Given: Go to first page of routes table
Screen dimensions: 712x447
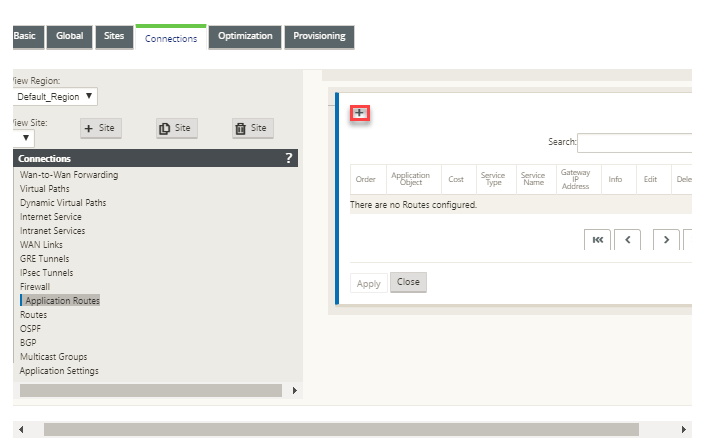Looking at the screenshot, I should click(598, 239).
